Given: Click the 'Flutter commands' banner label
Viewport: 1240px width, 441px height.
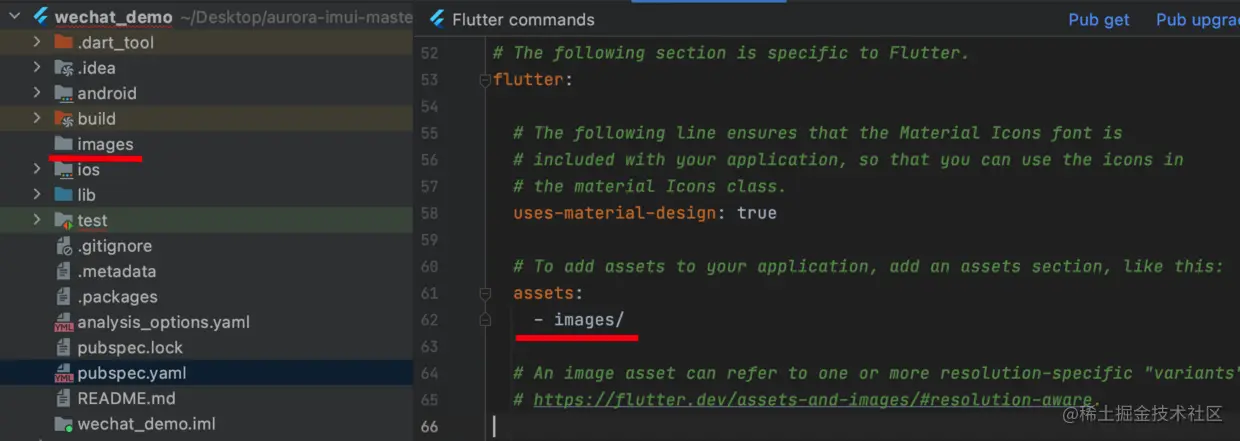Looking at the screenshot, I should click(x=523, y=20).
